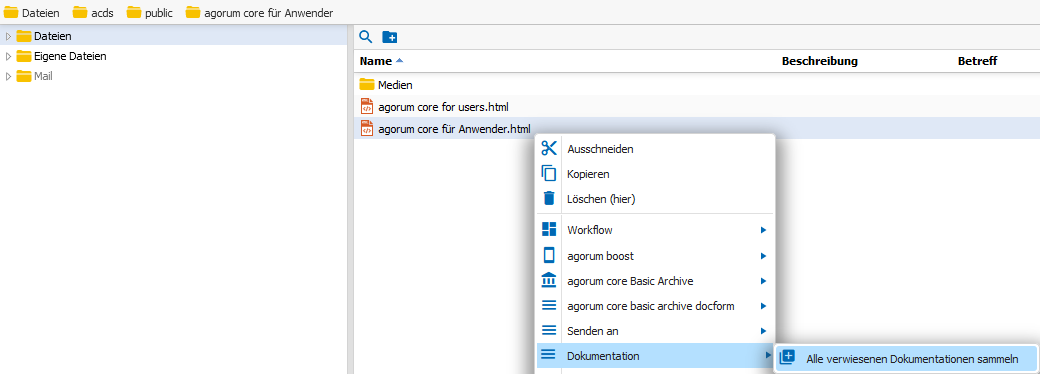Expand the Eigene Dateien tree node
1040x374 pixels.
pyautogui.click(x=9, y=56)
